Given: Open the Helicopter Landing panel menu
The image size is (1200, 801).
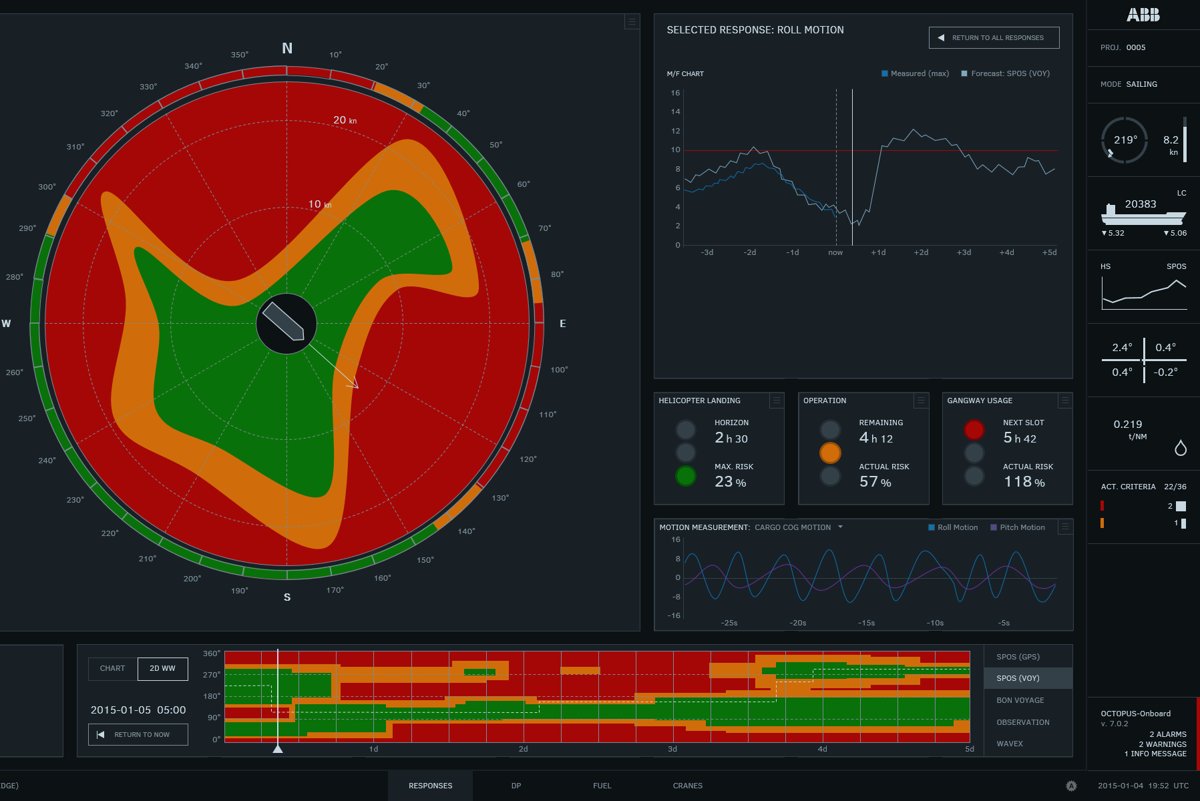Looking at the screenshot, I should 776,400.
